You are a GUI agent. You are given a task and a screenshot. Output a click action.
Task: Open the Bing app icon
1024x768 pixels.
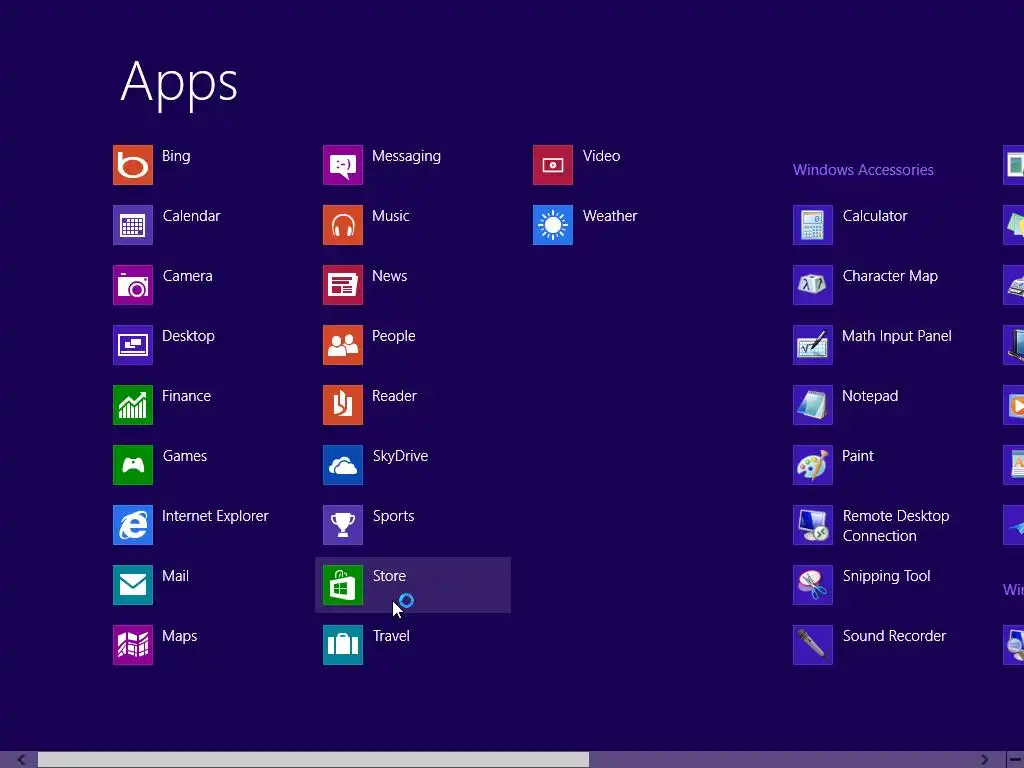point(133,165)
